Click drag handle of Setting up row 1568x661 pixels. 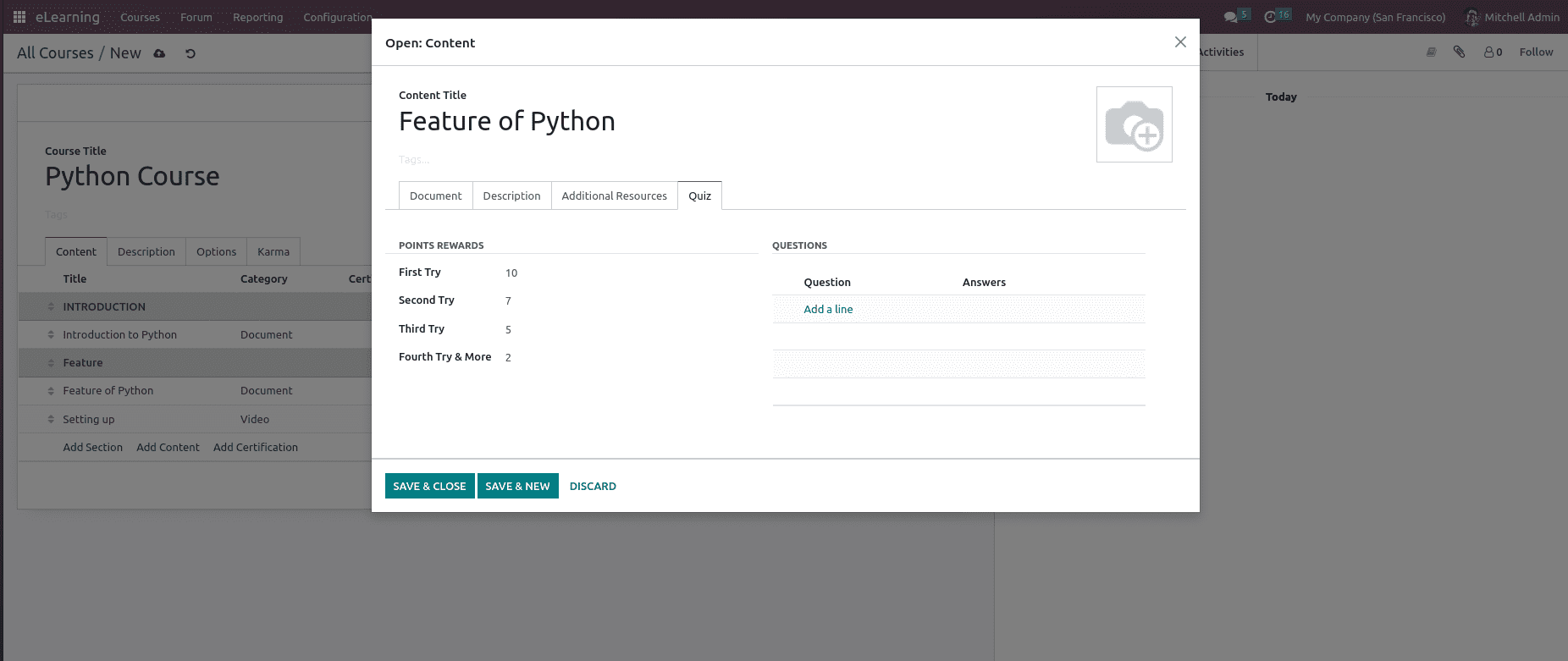click(x=51, y=420)
